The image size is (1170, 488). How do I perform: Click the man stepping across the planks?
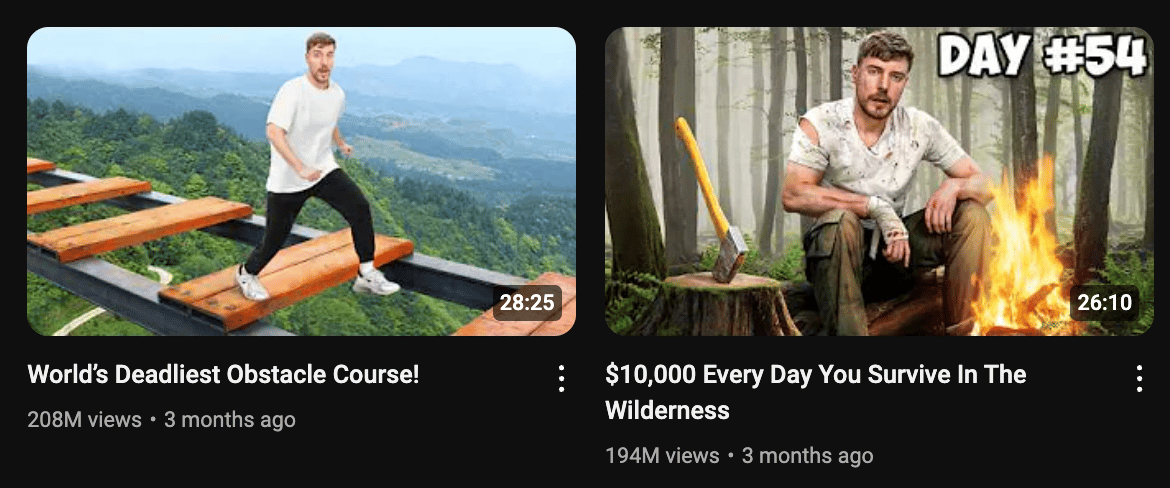click(315, 164)
